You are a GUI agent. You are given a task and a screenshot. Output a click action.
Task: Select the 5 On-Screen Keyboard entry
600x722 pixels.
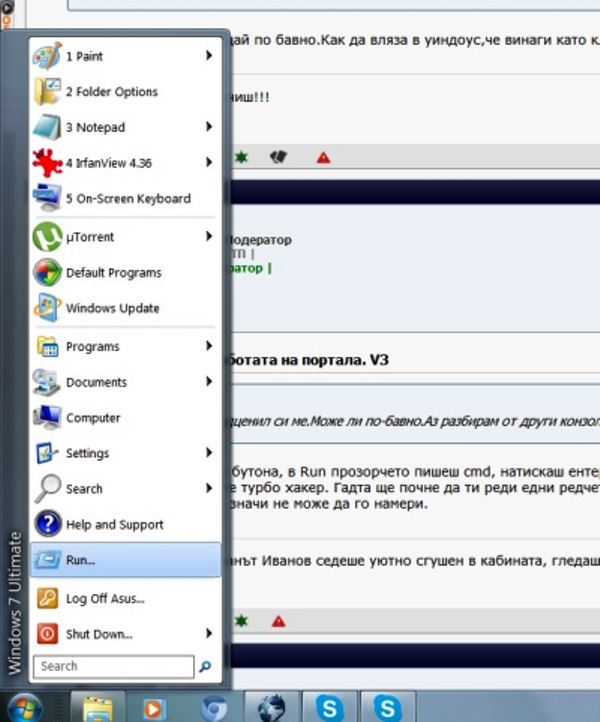pyautogui.click(x=125, y=198)
